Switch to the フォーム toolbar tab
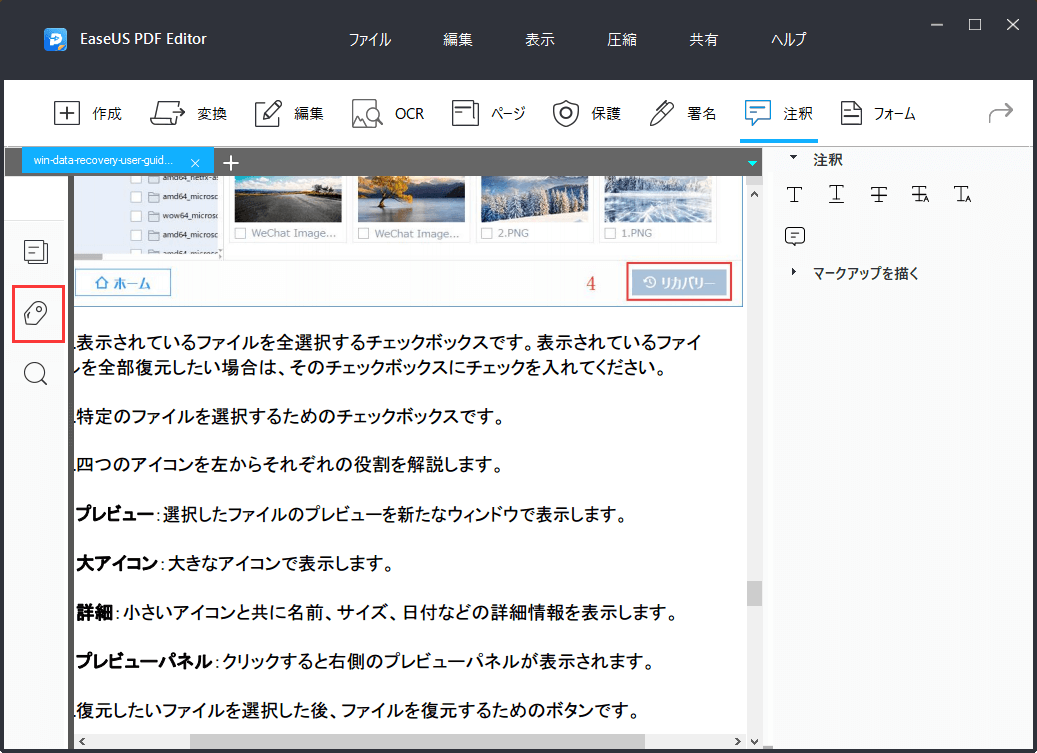The width and height of the screenshot is (1037, 753). (x=878, y=113)
